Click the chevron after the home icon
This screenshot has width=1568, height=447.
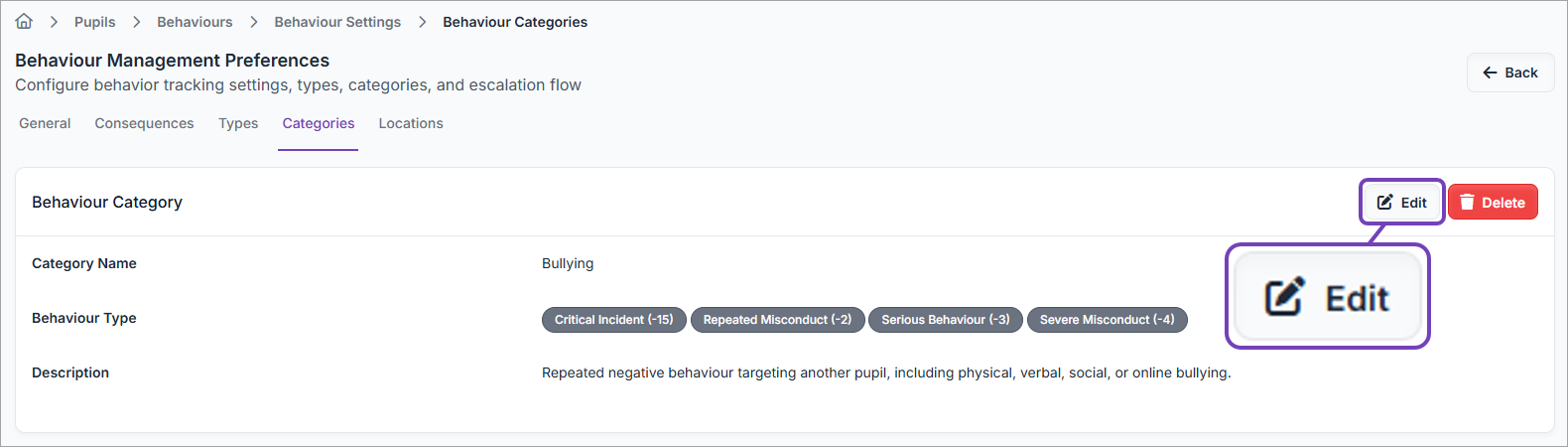tap(54, 22)
